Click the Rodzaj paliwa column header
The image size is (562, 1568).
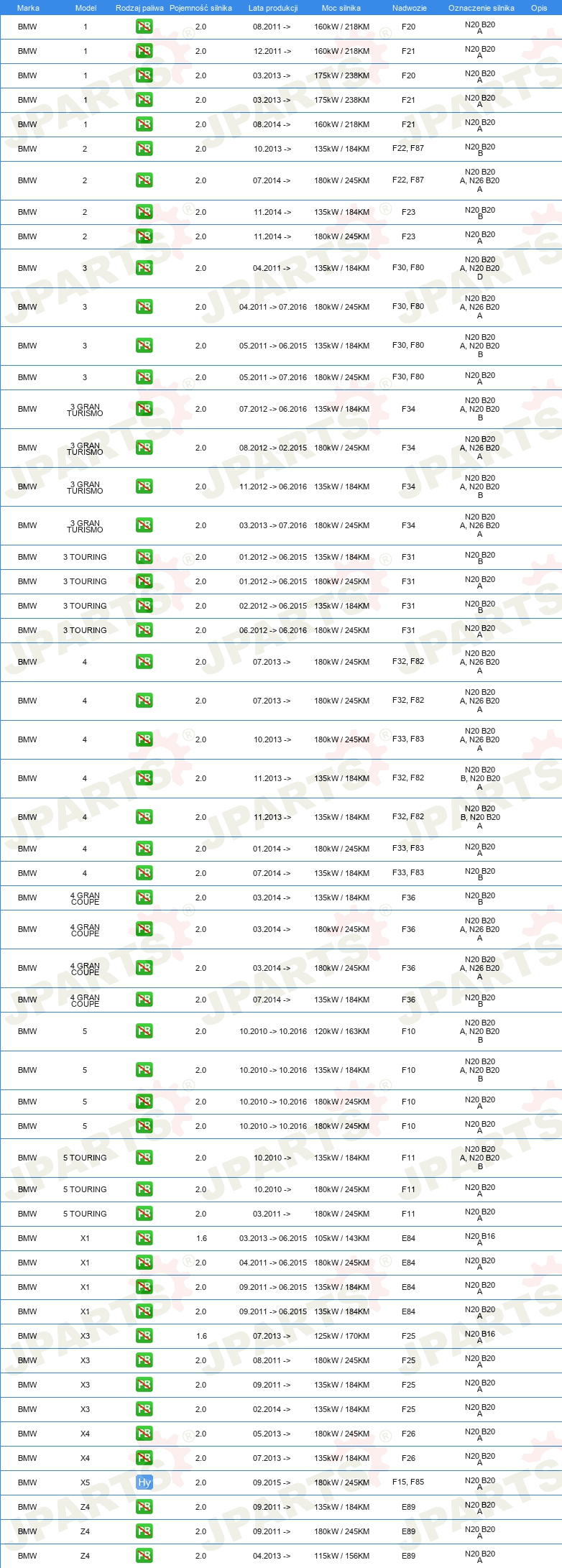coord(139,8)
